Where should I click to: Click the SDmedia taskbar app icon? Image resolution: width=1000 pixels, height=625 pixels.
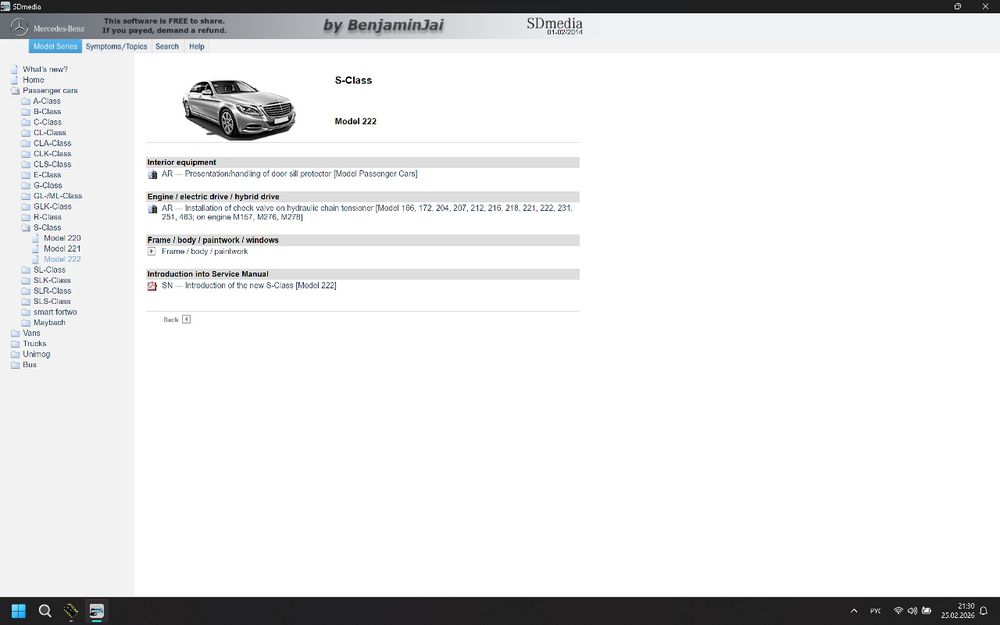click(96, 611)
